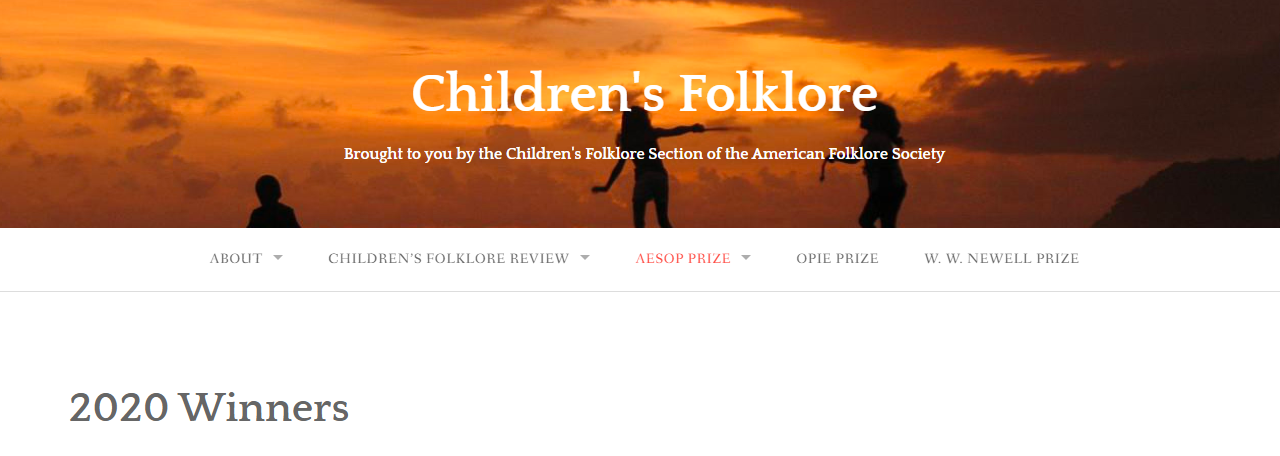
Task: Click the dark hillside in the header's bottom-right
Action: coord(1200,198)
